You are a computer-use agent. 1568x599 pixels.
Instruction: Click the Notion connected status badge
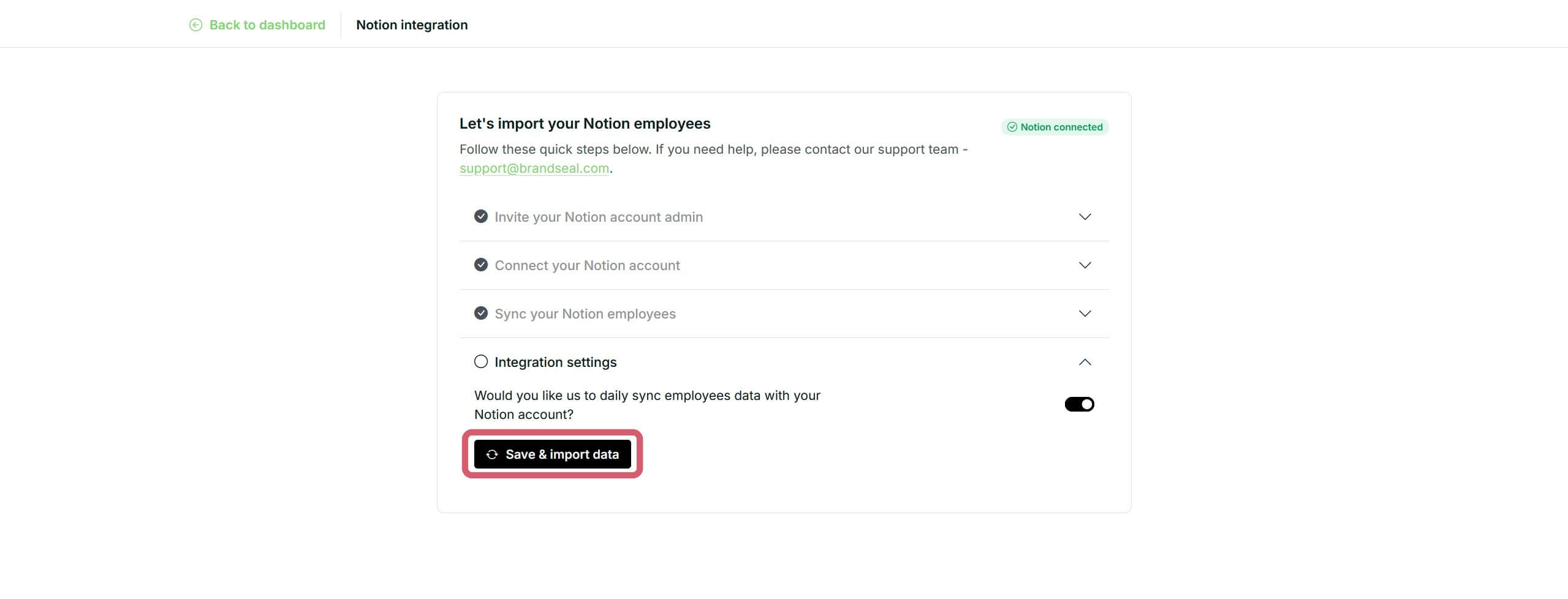point(1055,127)
